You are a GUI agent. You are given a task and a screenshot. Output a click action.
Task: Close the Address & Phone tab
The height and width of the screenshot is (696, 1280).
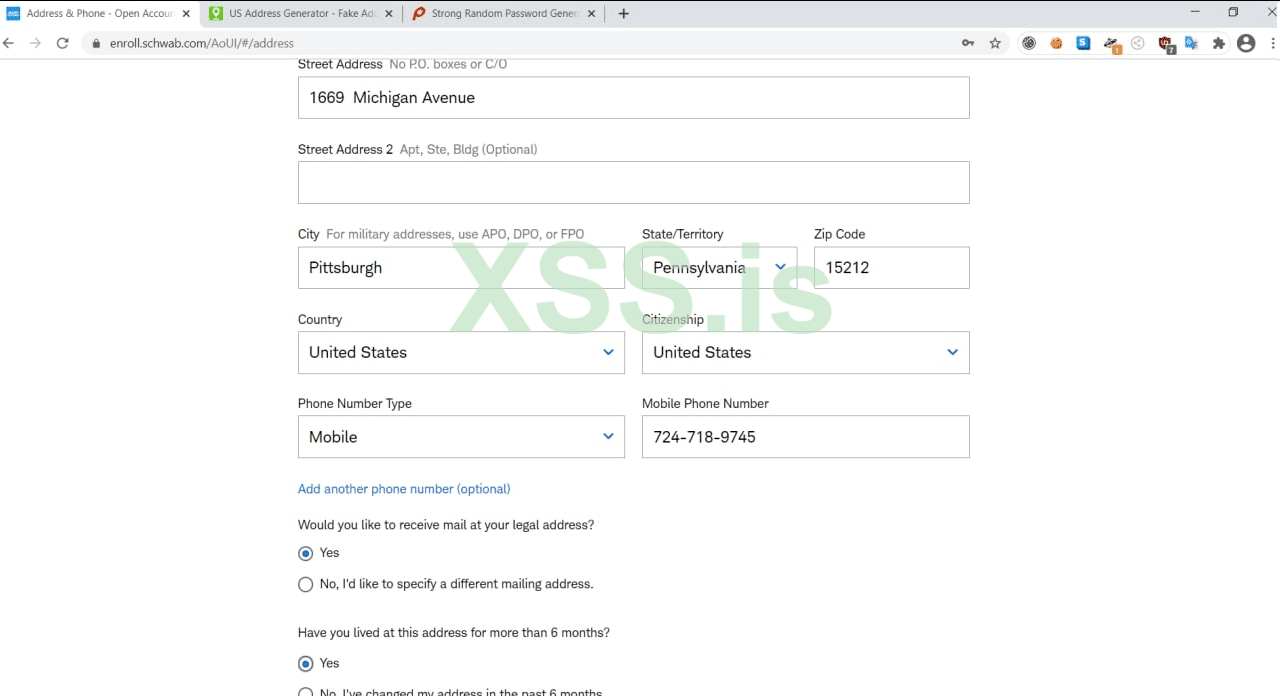186,14
